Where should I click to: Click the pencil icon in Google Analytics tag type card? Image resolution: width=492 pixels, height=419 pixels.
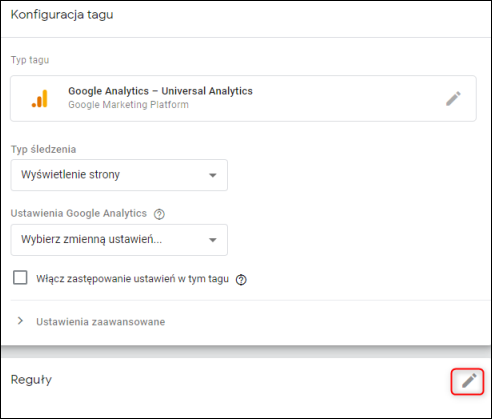(x=453, y=99)
